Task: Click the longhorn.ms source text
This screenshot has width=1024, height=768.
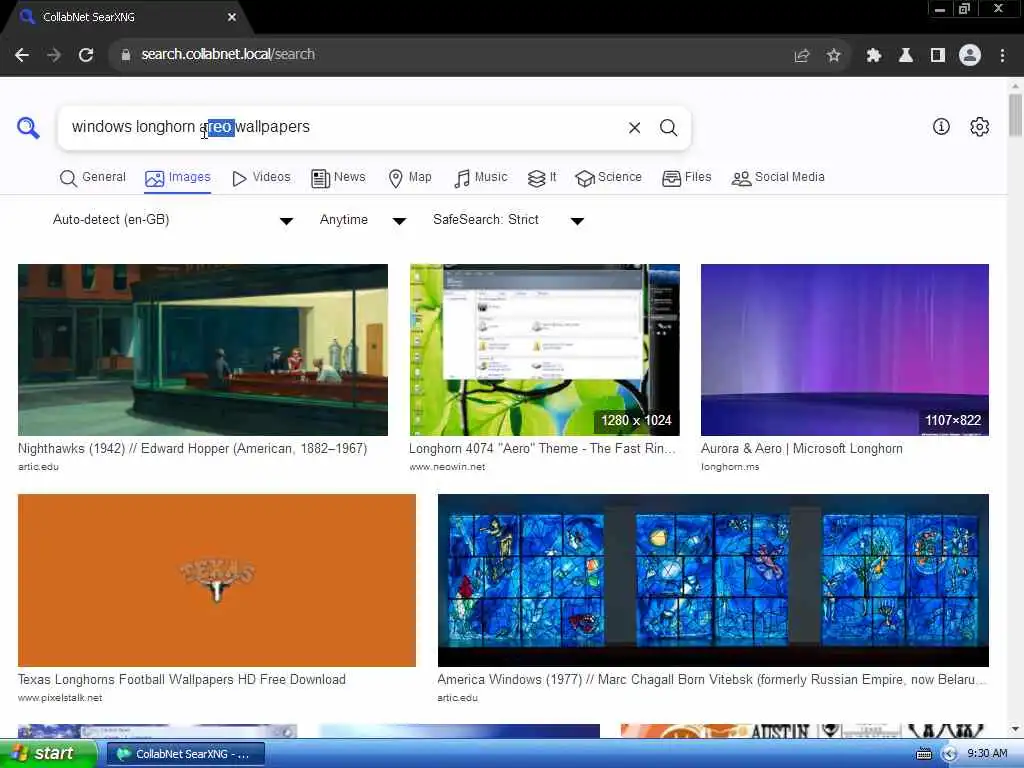Action: click(x=730, y=467)
